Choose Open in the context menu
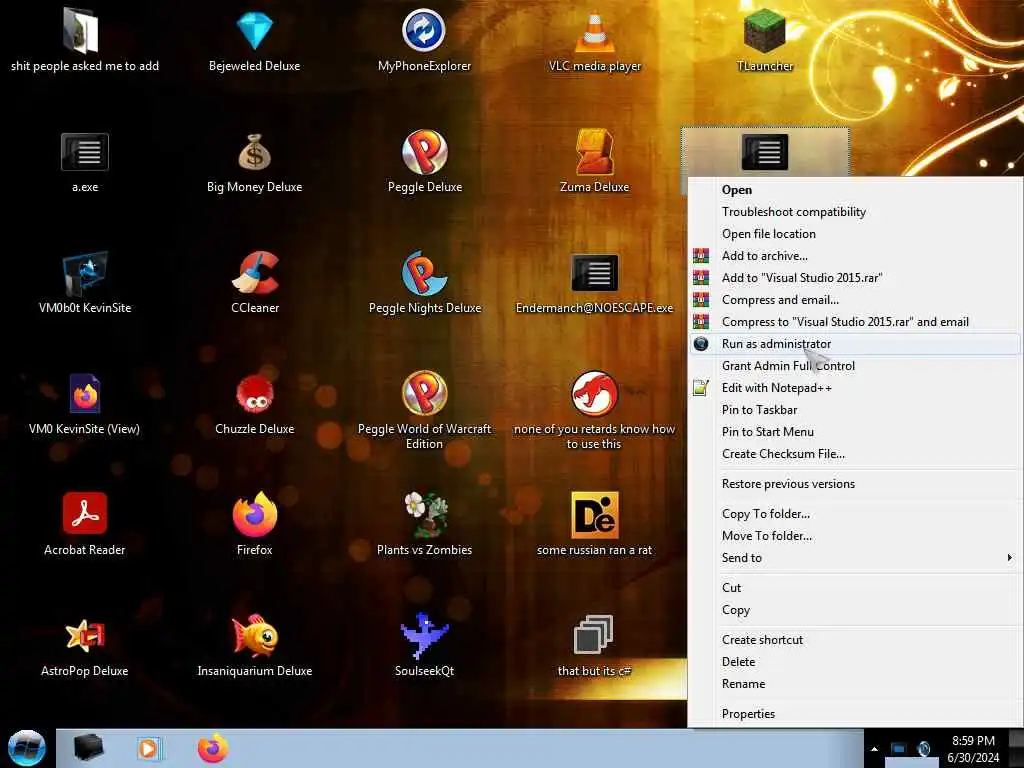Screen dimensions: 1024x768 click(x=856, y=190)
